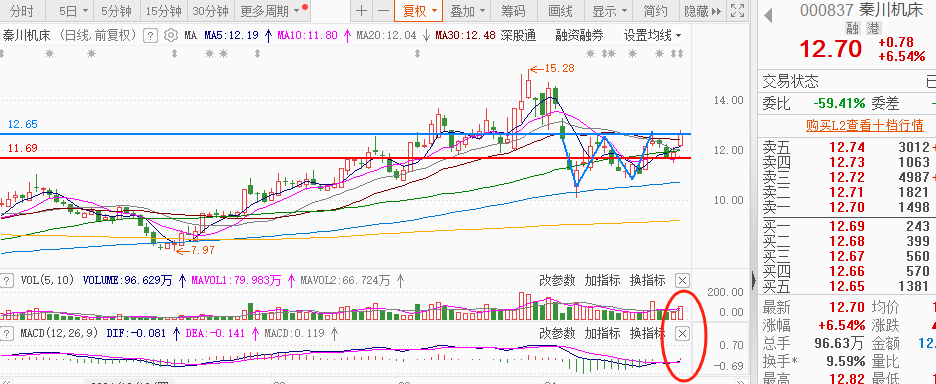Open the moving average settings gear
Screen dimensions: 936x384
171,35
